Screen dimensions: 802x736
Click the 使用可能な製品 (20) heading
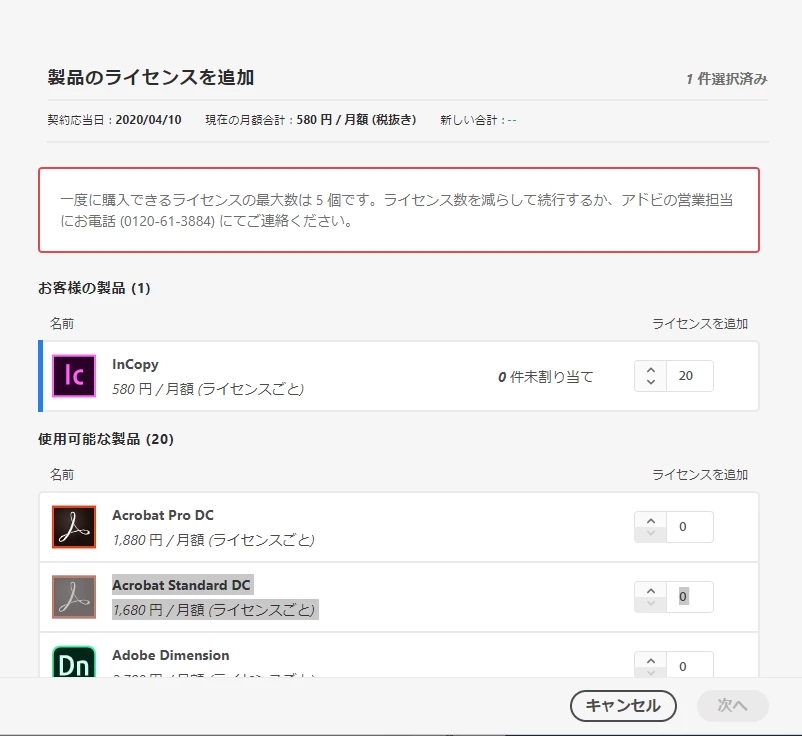[106, 439]
